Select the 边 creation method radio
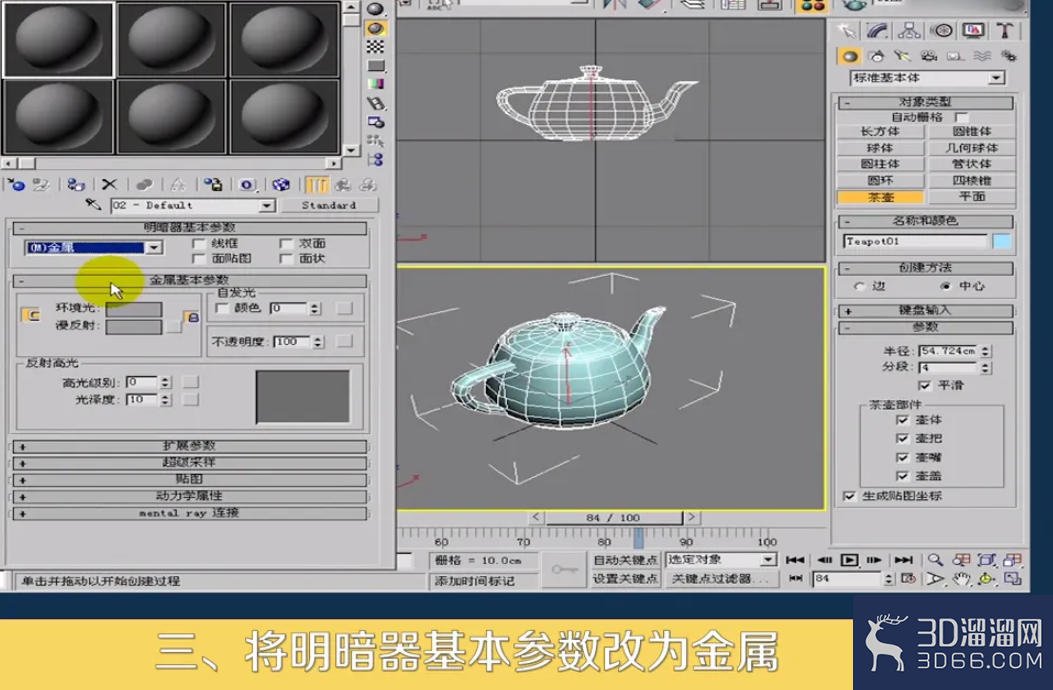The width and height of the screenshot is (1053, 690). coord(859,286)
